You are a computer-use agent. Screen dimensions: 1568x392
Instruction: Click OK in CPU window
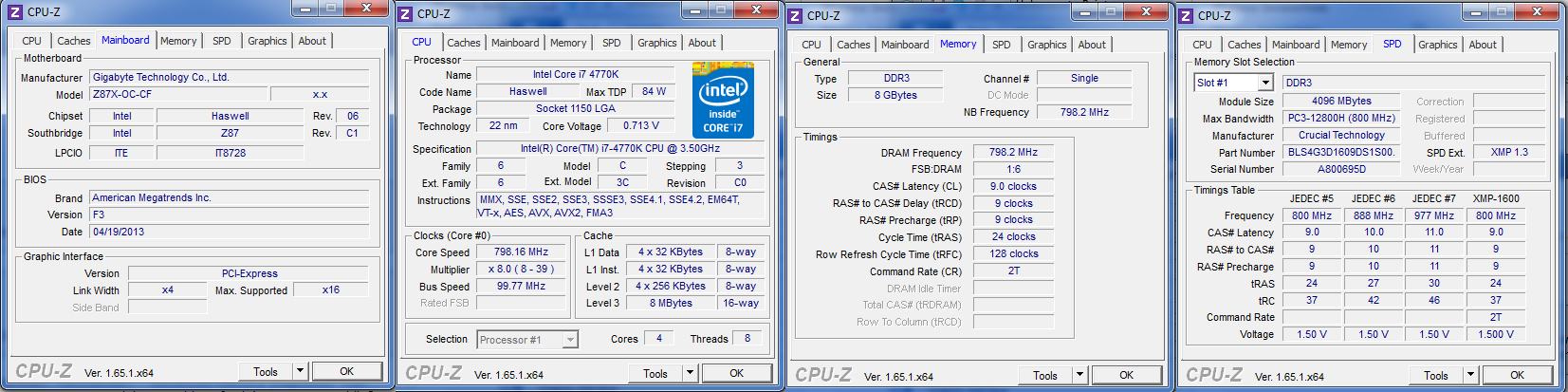coord(737,374)
